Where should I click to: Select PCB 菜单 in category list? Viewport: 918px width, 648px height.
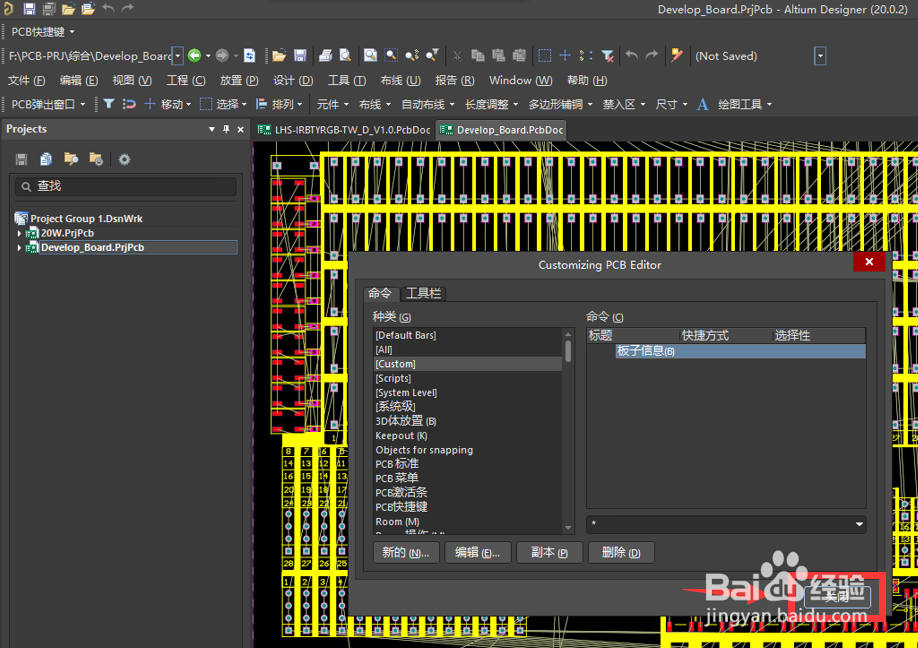(467, 478)
